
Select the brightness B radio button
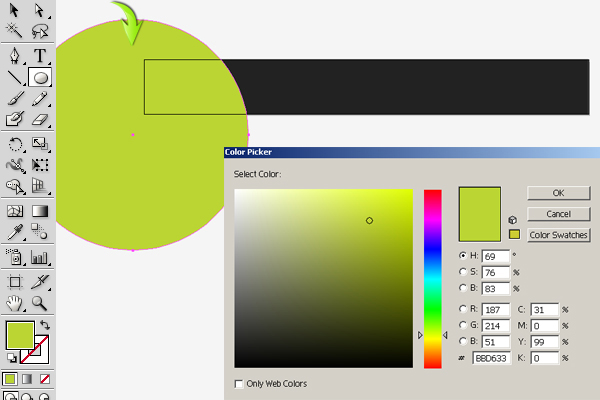coord(463,287)
